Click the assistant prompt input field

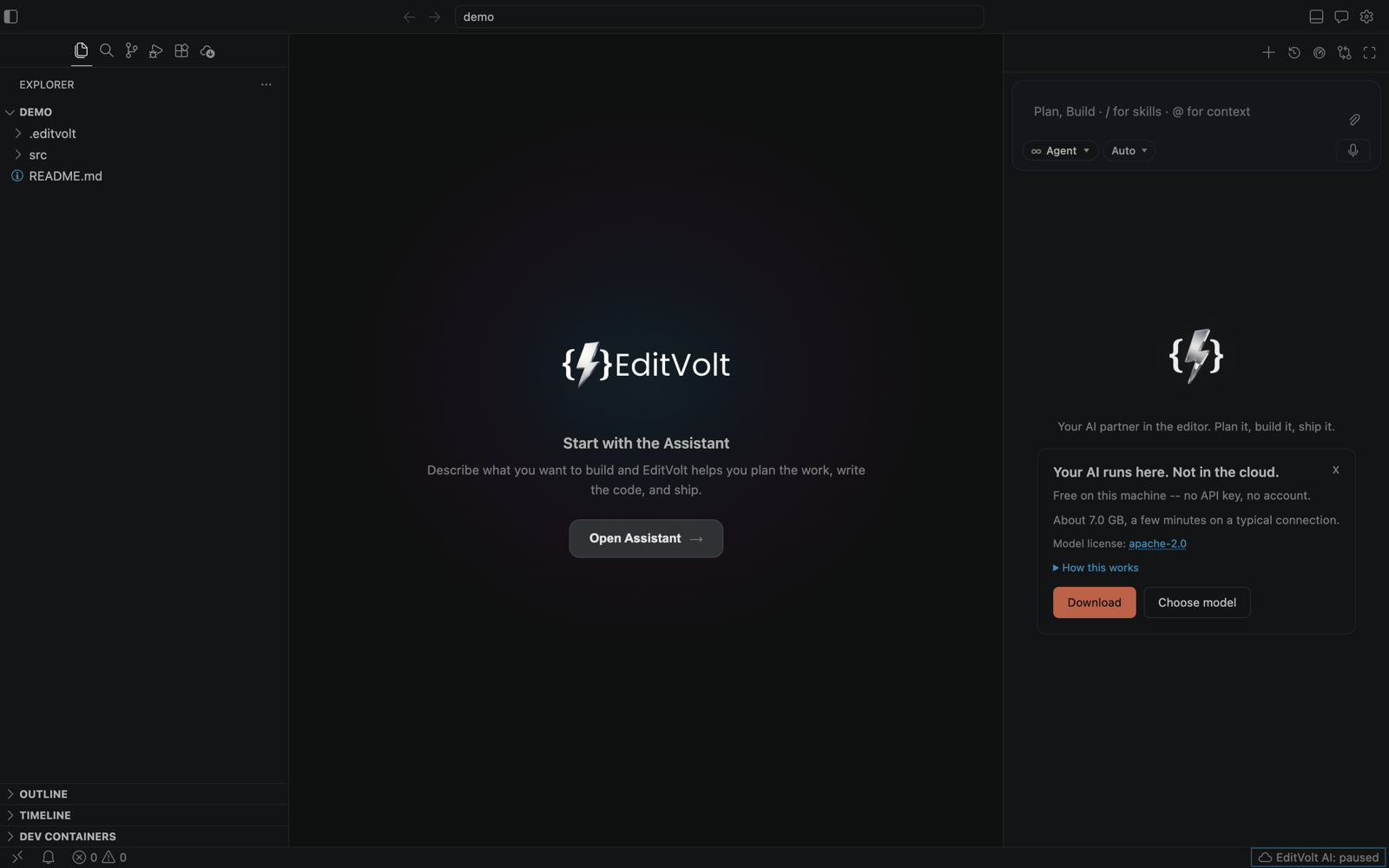[1181, 112]
